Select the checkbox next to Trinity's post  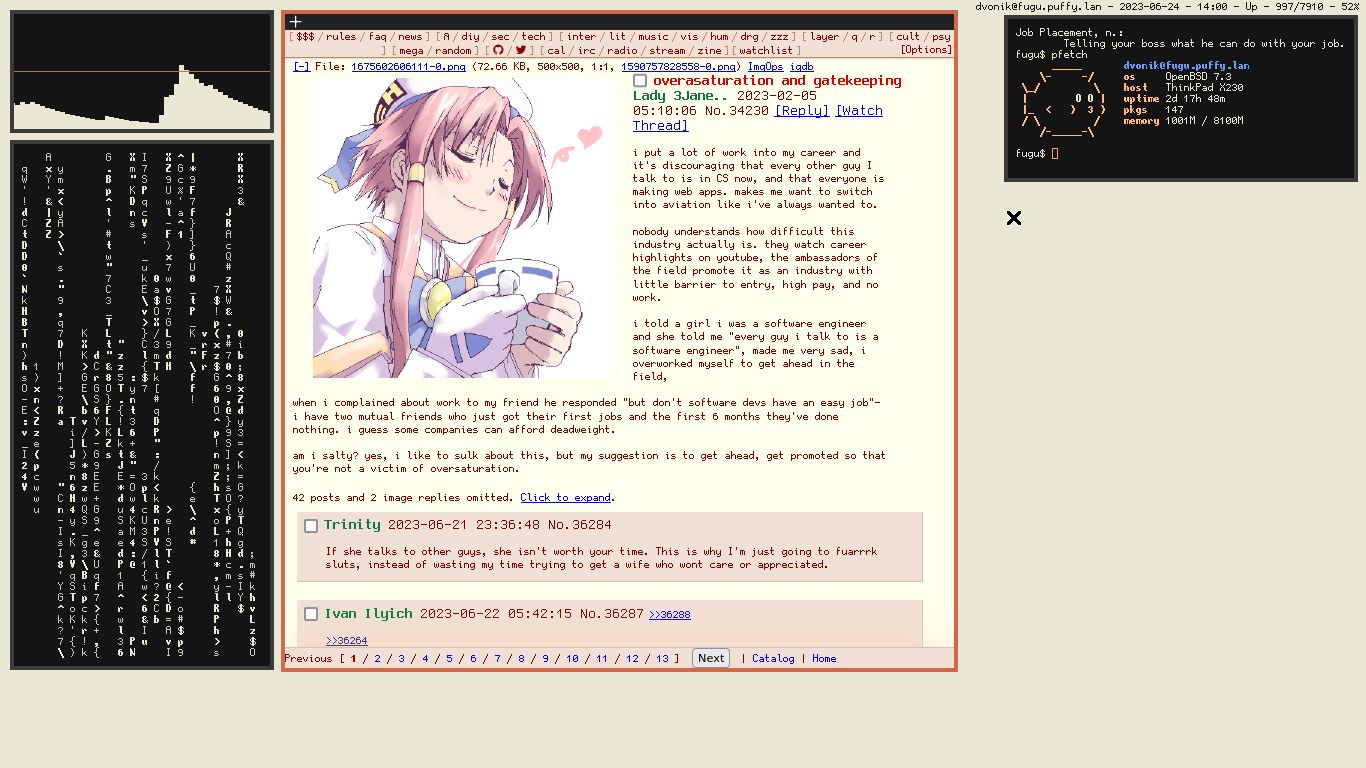coord(311,526)
